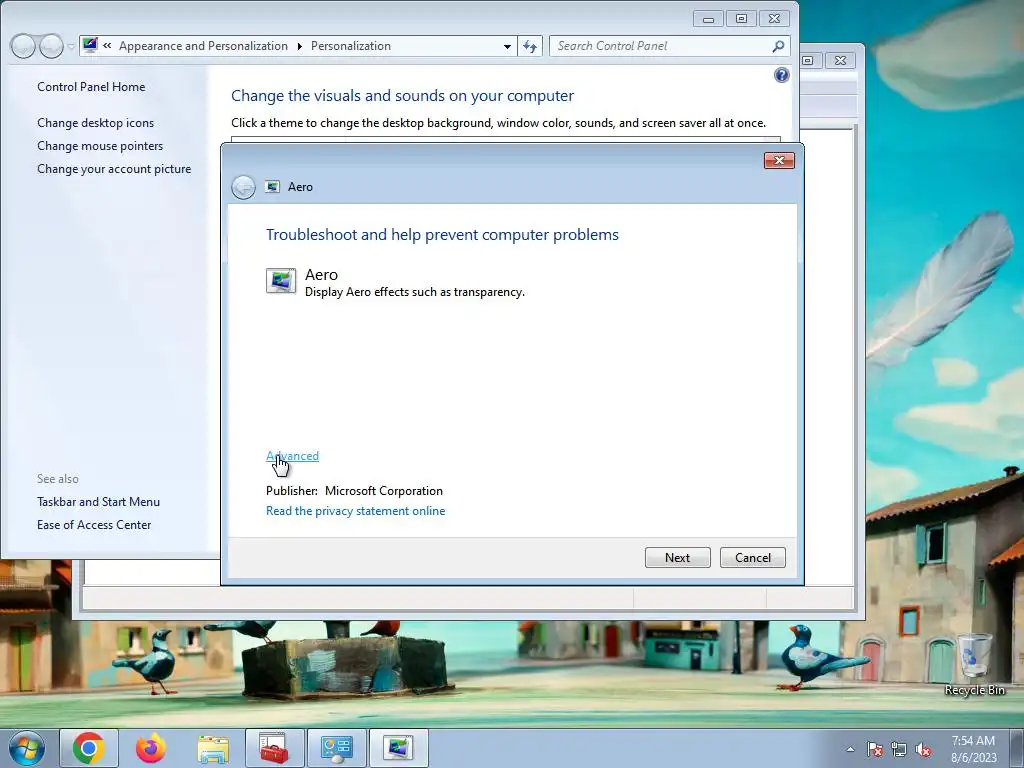Show hidden system tray icons
This screenshot has width=1024, height=768.
point(850,750)
